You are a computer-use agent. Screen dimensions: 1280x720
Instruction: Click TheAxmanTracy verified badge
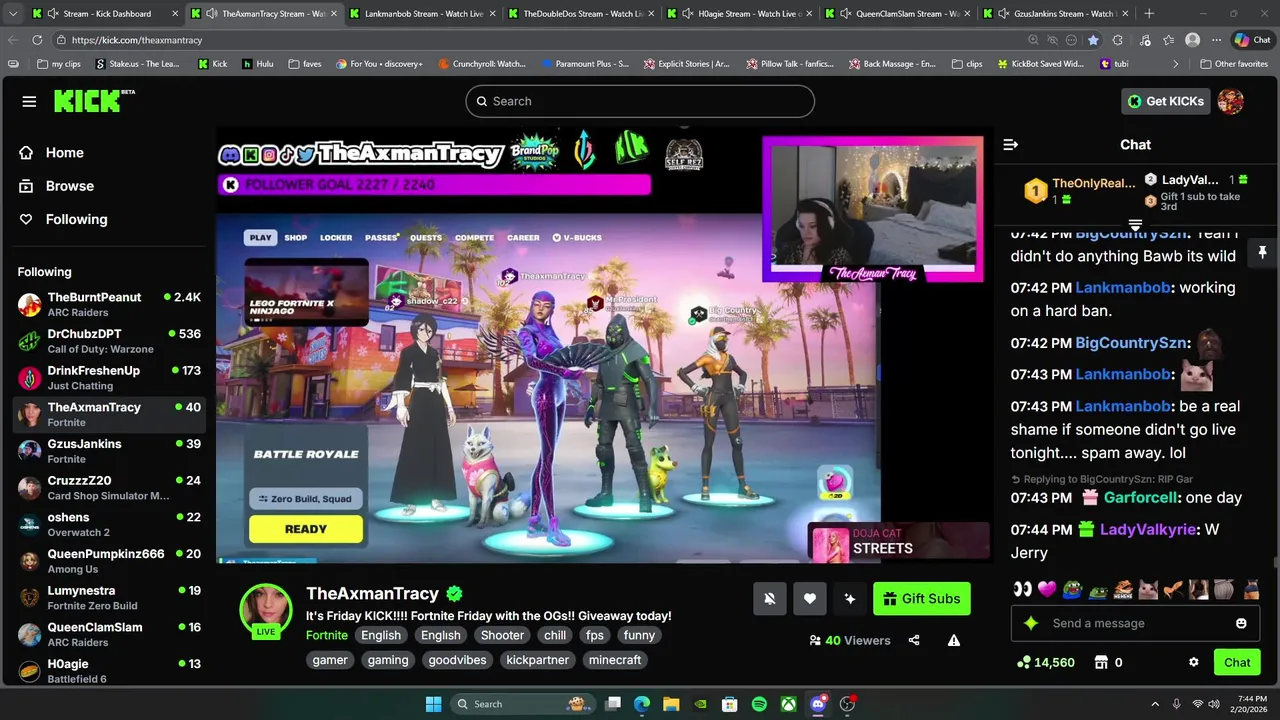pyautogui.click(x=454, y=594)
